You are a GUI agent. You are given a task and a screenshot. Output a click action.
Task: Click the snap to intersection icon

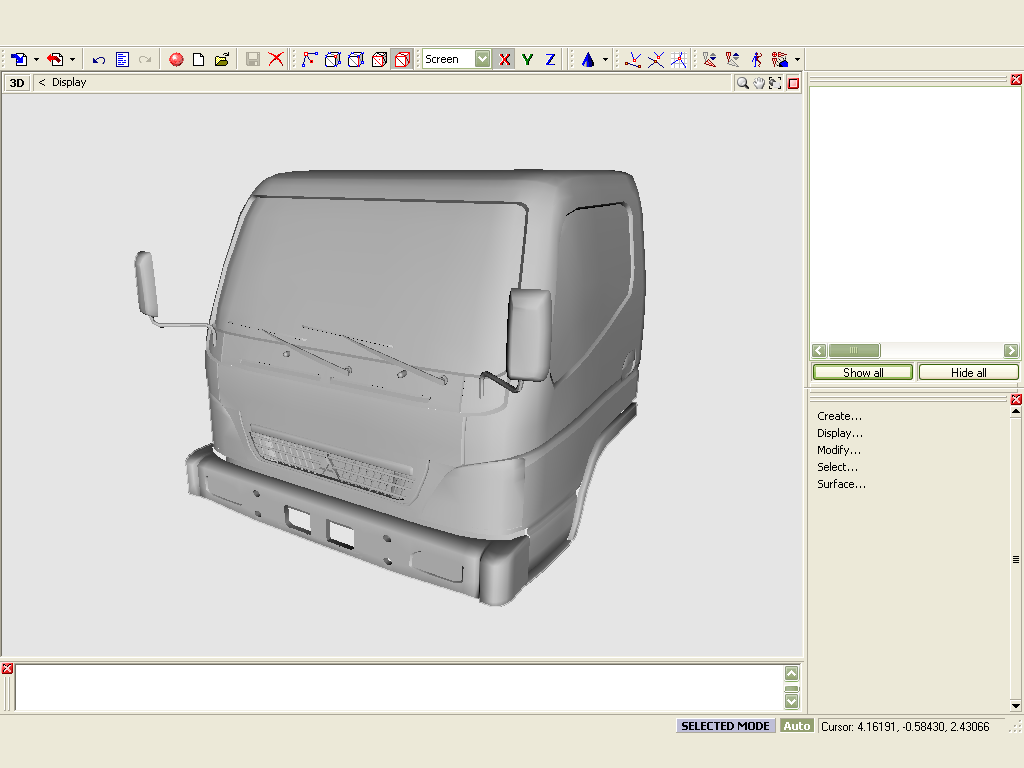point(656,59)
